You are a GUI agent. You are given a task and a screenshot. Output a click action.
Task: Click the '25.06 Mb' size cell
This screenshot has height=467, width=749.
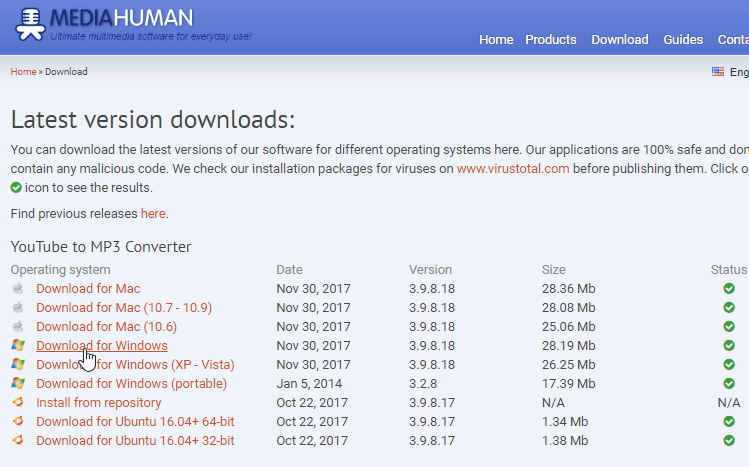[x=568, y=327]
